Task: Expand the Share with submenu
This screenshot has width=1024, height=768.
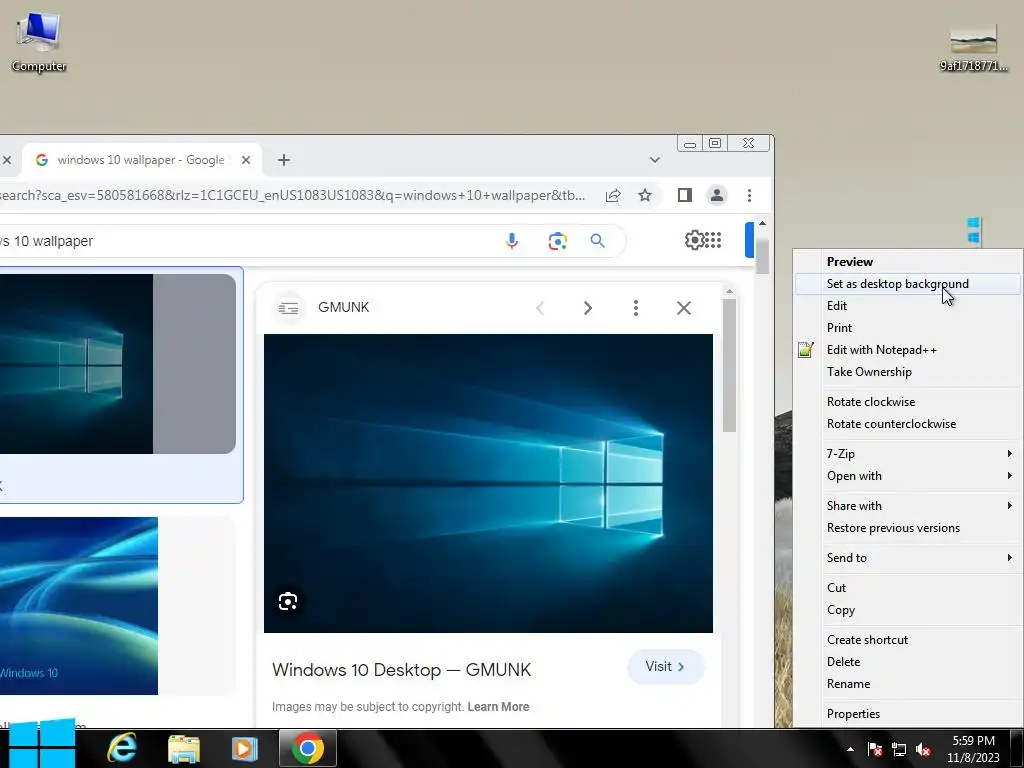Action: click(908, 506)
